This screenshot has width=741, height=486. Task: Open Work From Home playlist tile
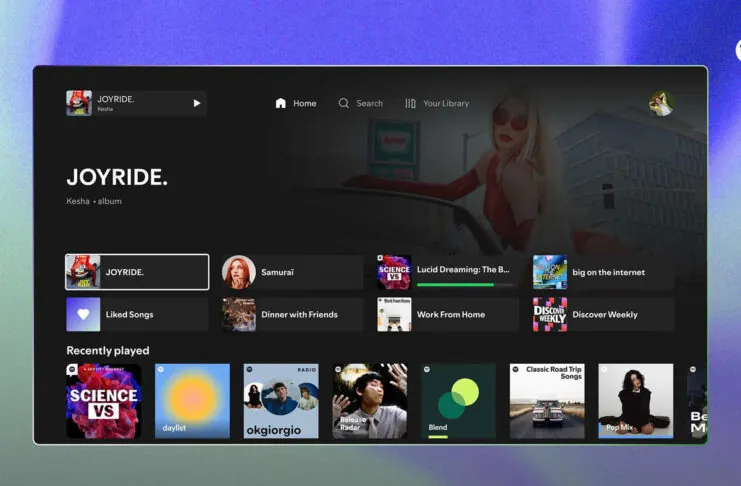coord(448,314)
